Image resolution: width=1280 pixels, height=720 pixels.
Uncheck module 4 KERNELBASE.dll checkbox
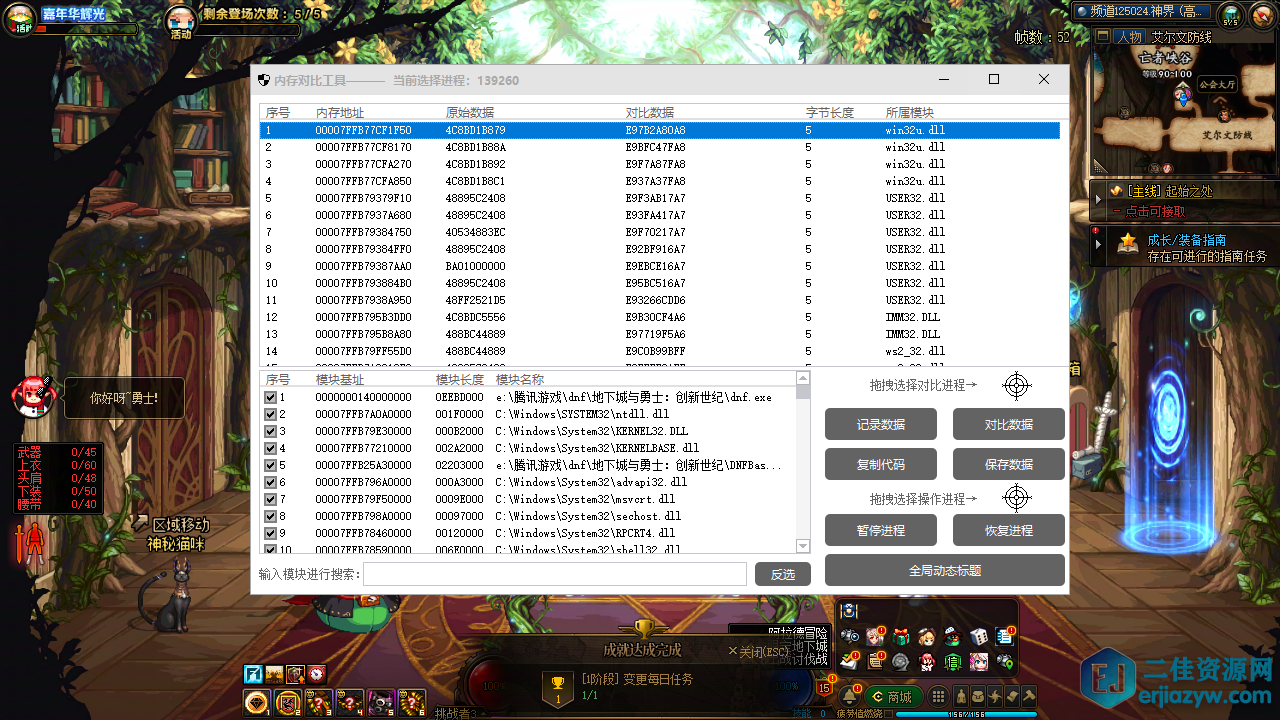(270, 448)
